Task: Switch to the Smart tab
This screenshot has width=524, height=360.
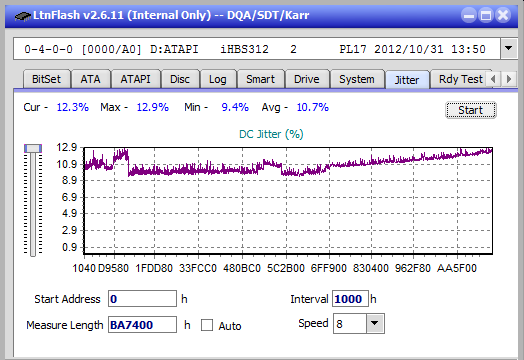Action: (x=260, y=79)
